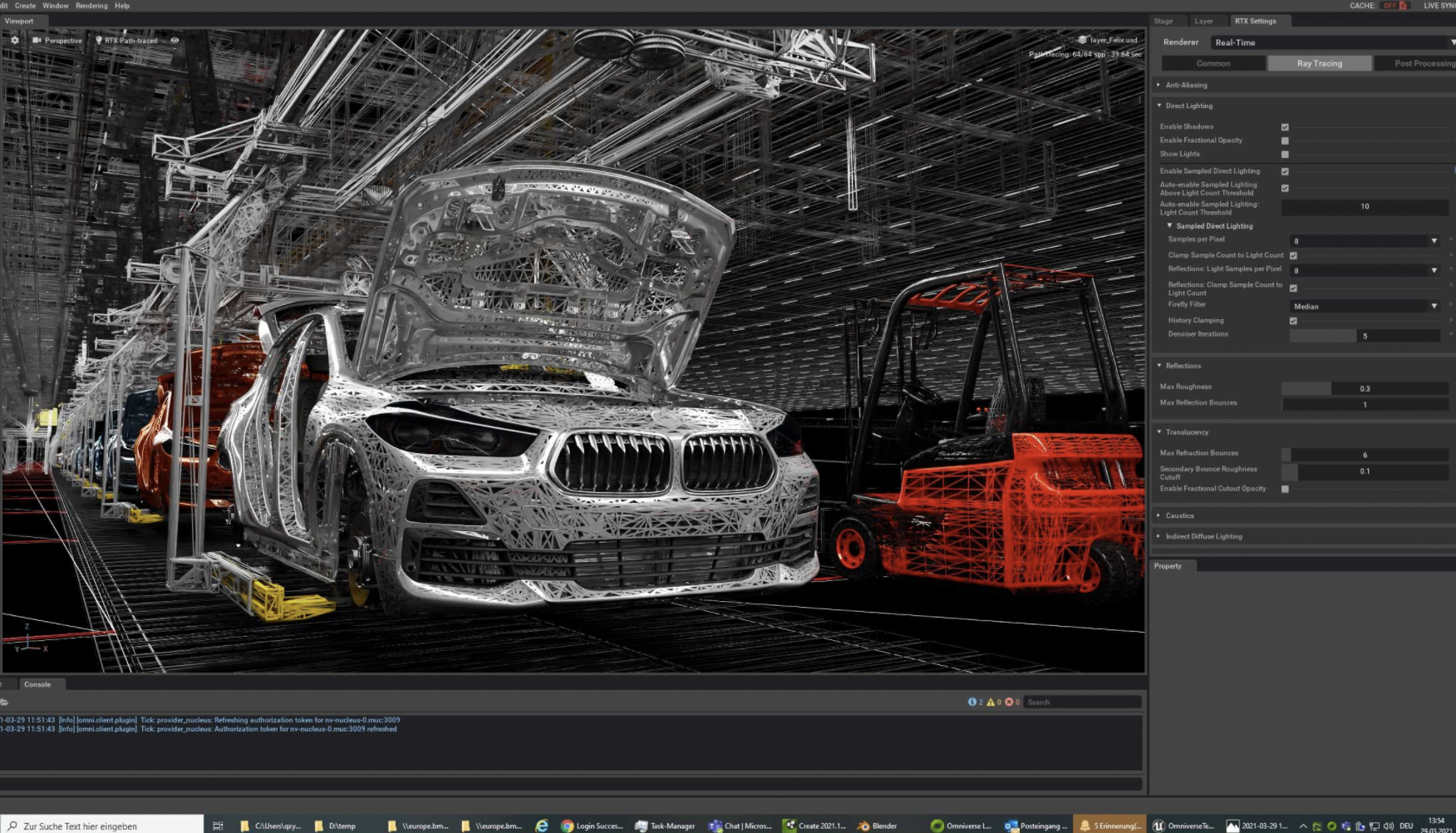Open the Create menu
Viewport: 1456px width, 833px height.
click(25, 6)
